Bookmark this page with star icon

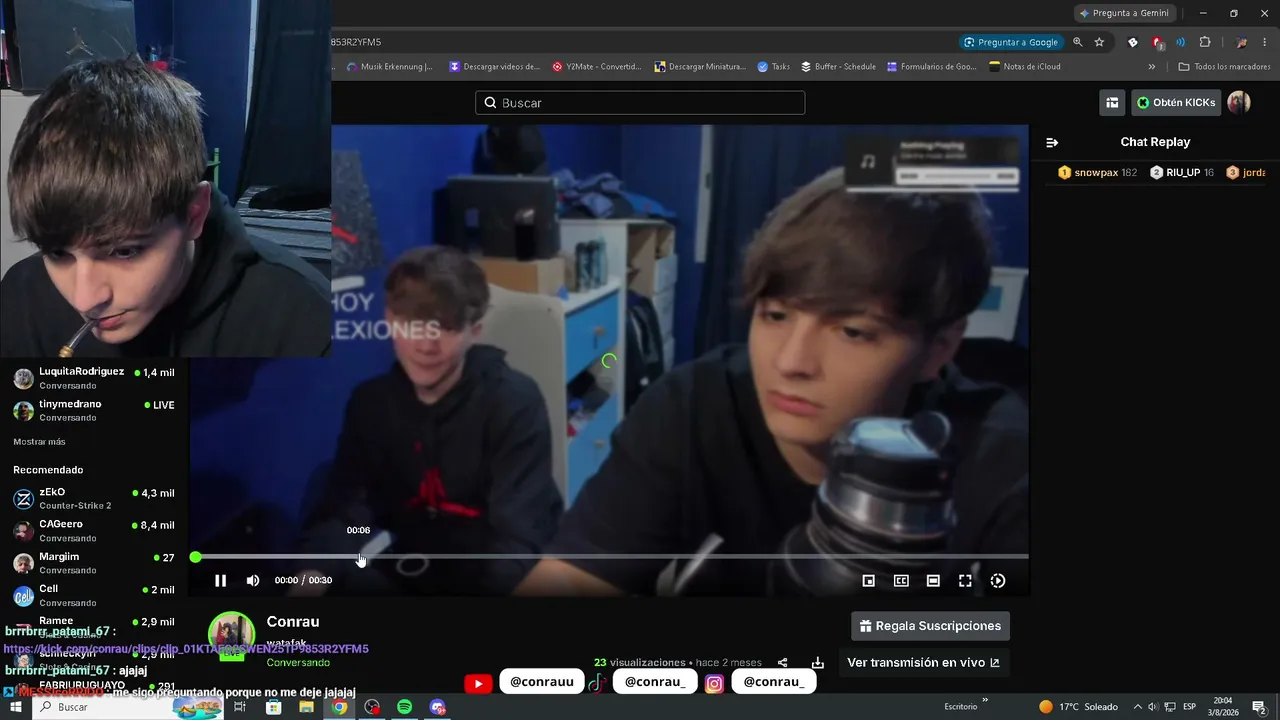pos(1099,42)
